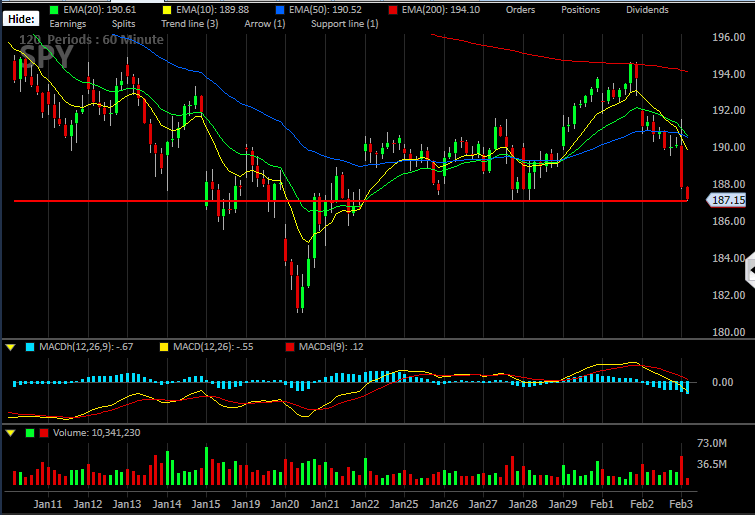
Task: Click the Jan20 date label
Action: tap(285, 504)
